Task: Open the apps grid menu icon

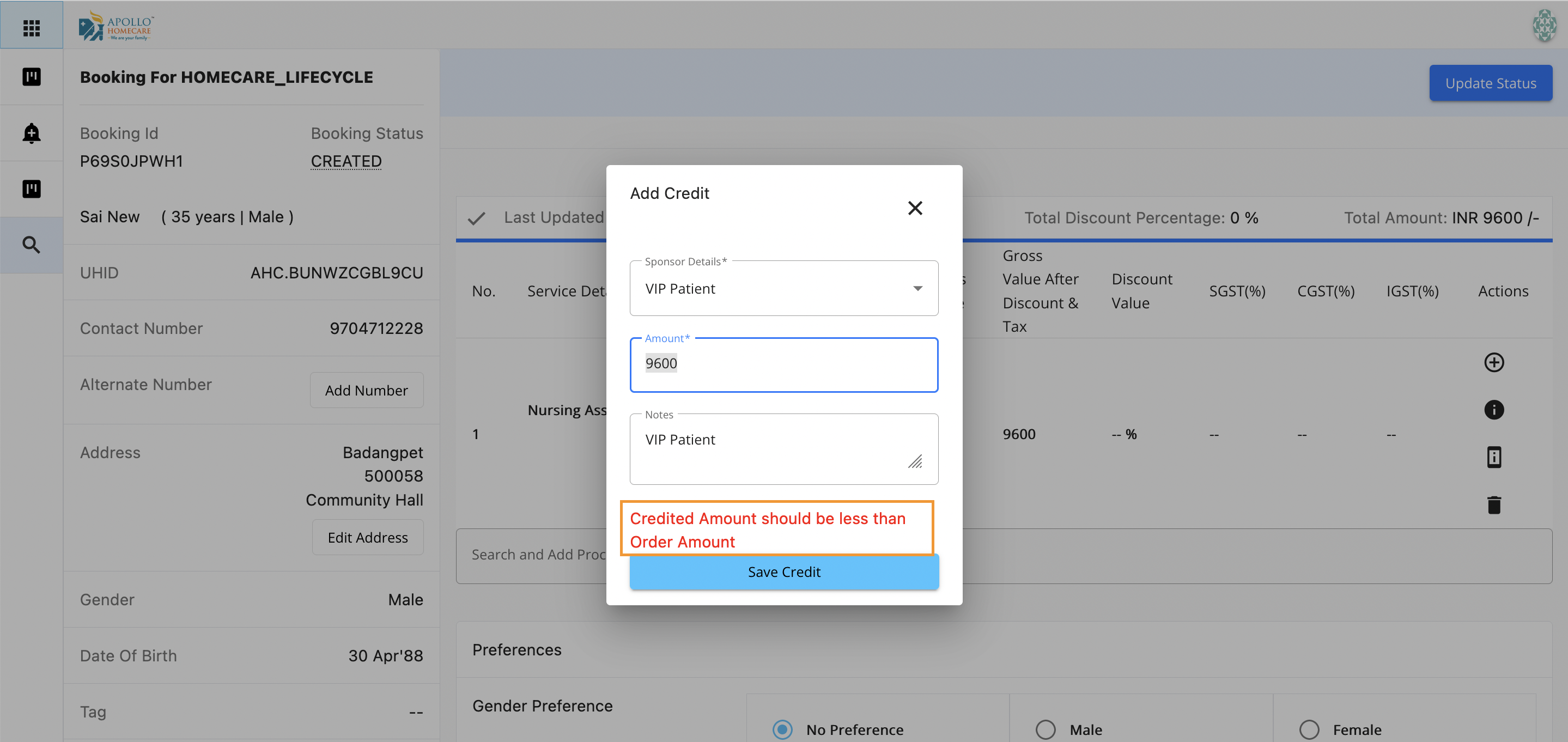Action: tap(31, 27)
